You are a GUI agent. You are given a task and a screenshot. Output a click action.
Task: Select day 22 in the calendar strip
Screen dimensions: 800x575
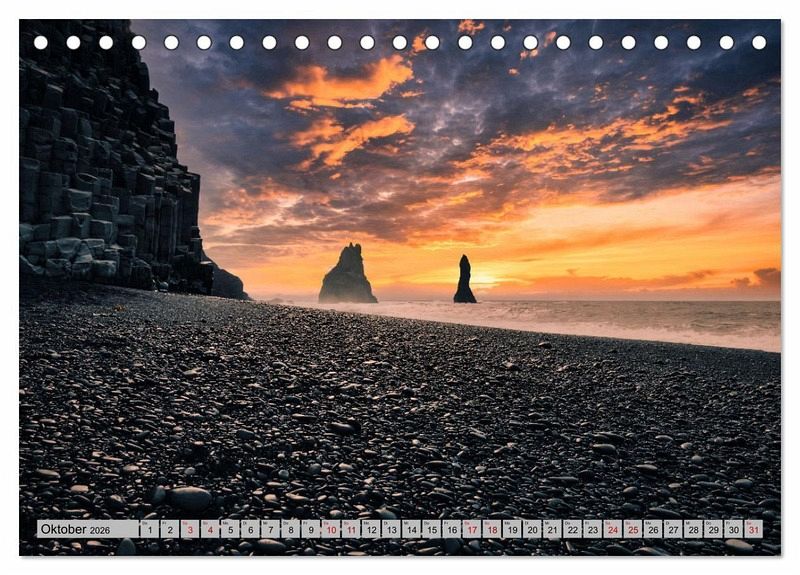click(573, 529)
